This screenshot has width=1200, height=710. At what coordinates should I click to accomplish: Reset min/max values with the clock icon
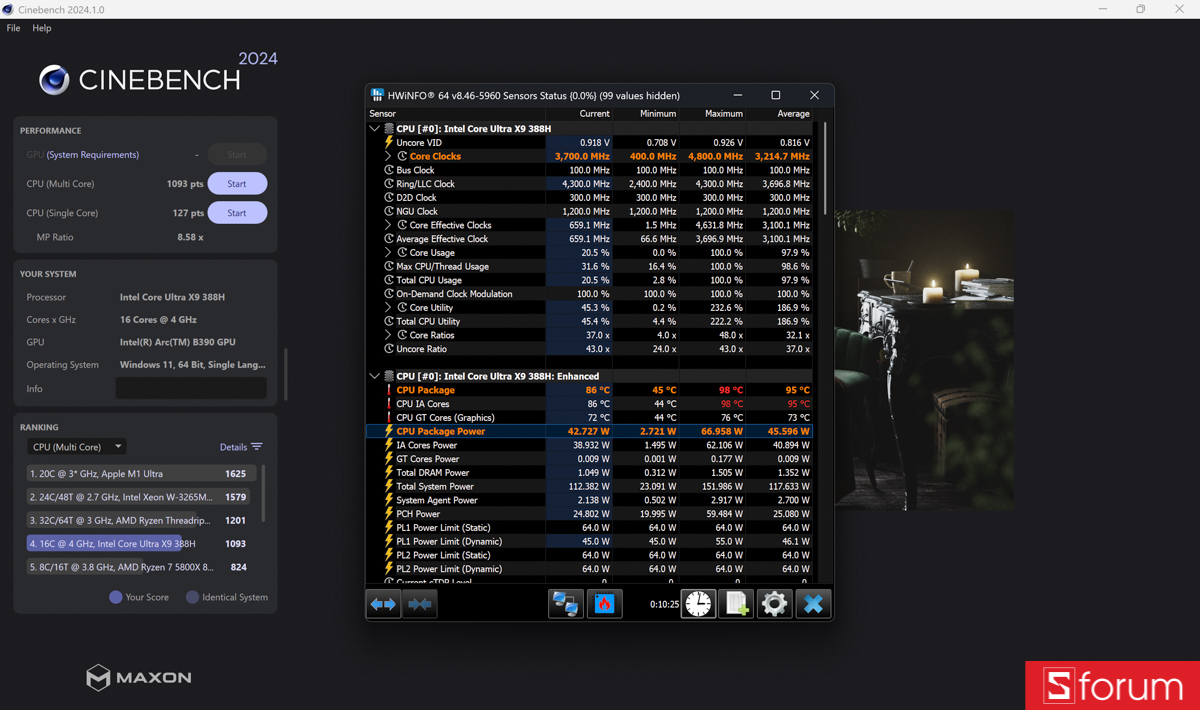point(698,604)
